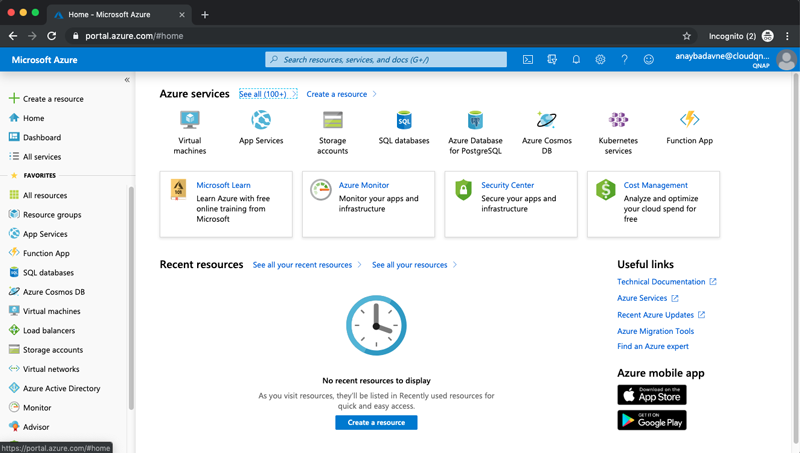Screen dimensions: 800x453
Task: Open notifications bell
Action: click(x=576, y=60)
